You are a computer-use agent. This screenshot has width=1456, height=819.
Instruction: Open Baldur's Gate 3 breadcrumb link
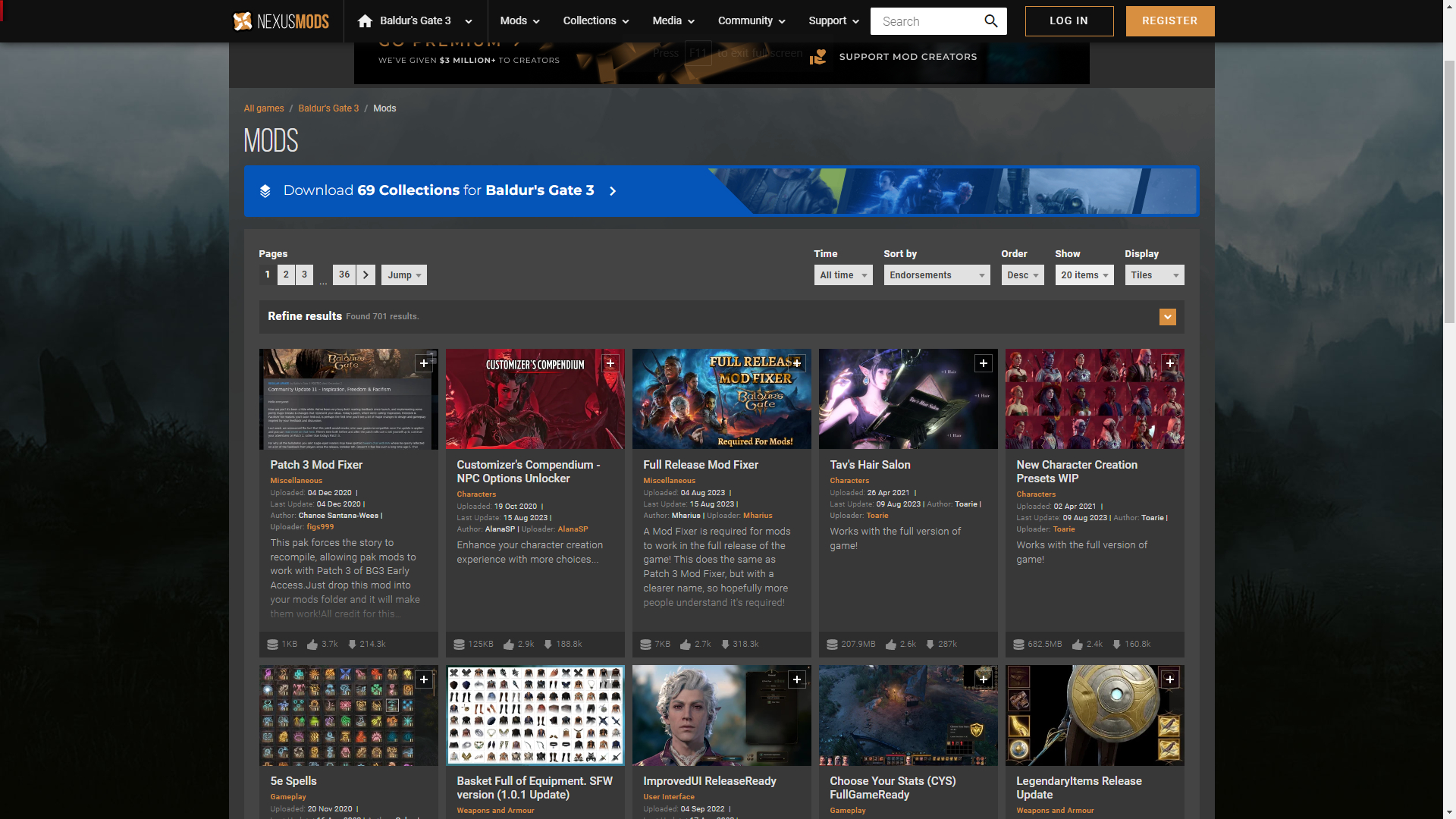[328, 108]
